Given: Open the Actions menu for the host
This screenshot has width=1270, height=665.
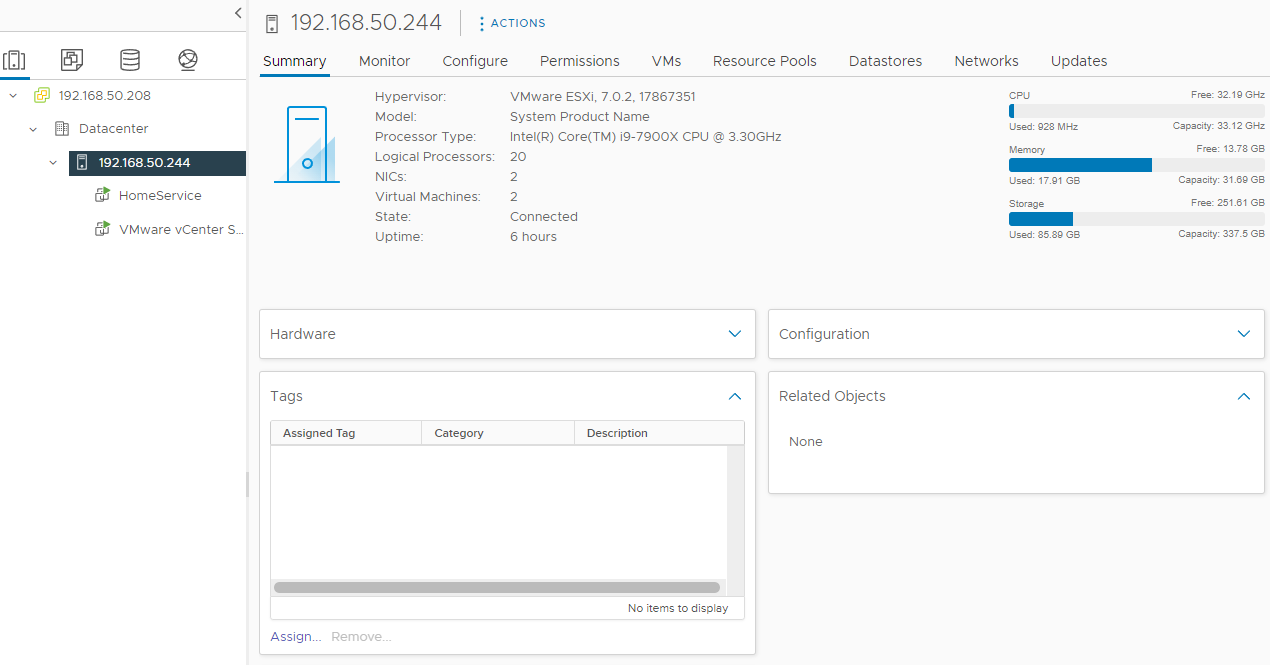Looking at the screenshot, I should (512, 23).
